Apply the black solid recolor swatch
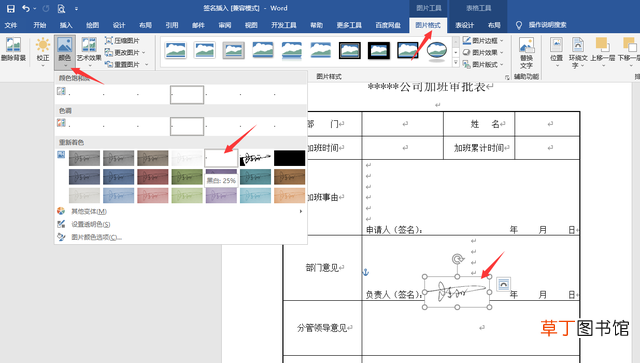The height and width of the screenshot is (363, 640). point(289,158)
